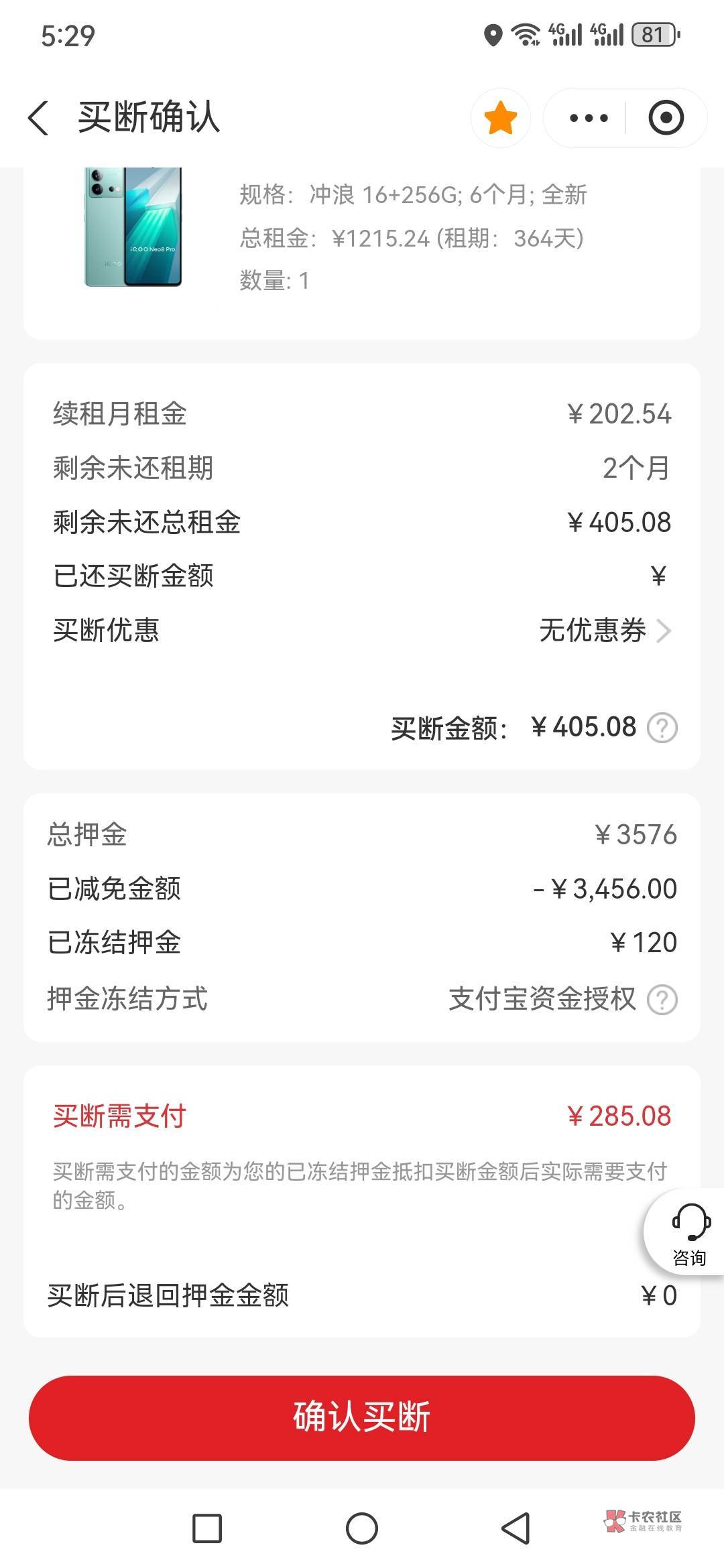Tap the 续租月租金 ¥202.54 row
This screenshot has width=724, height=1568.
tap(362, 414)
